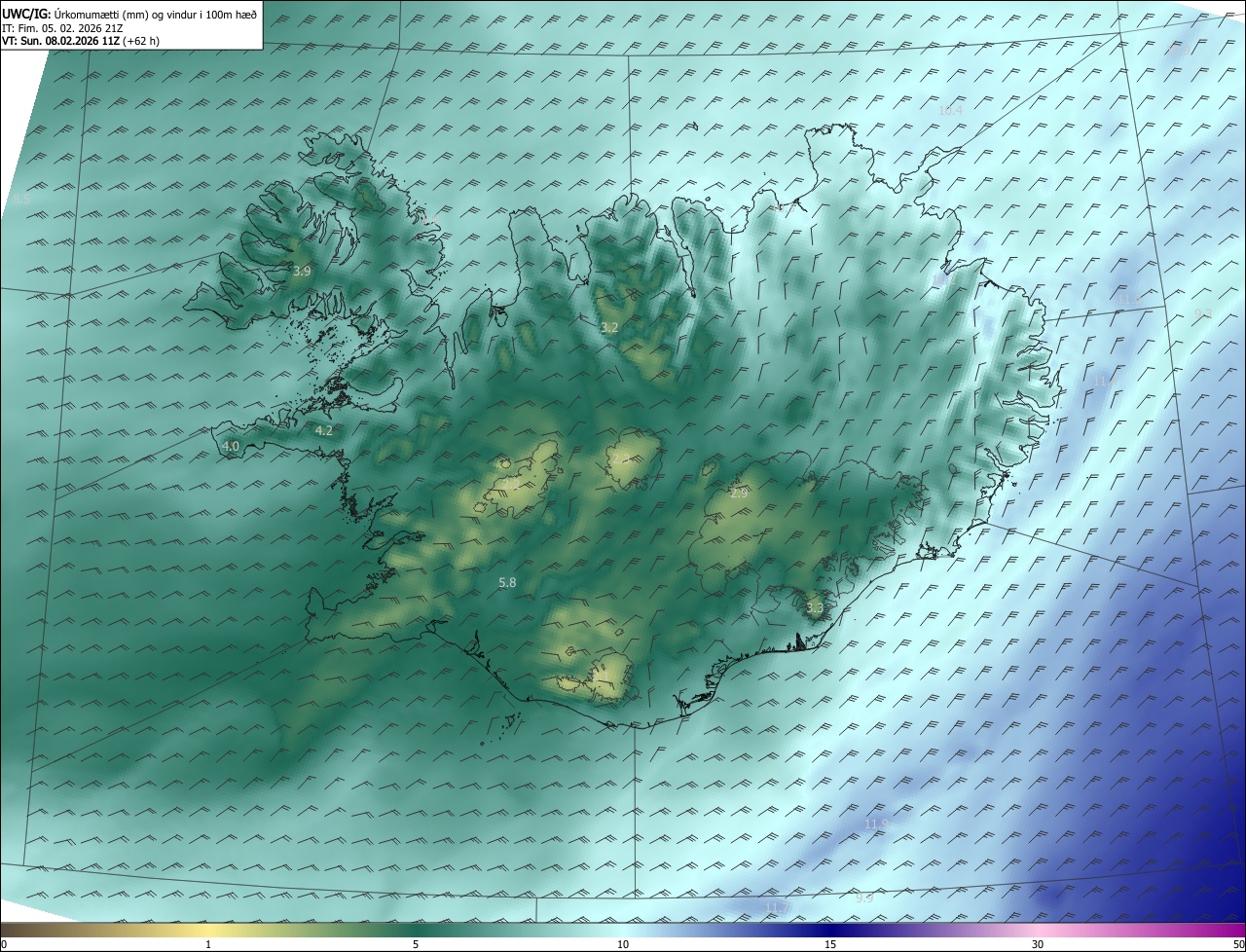Click the pale yellow colorbar segment at 1
This screenshot has width=1246, height=952.
click(x=208, y=930)
